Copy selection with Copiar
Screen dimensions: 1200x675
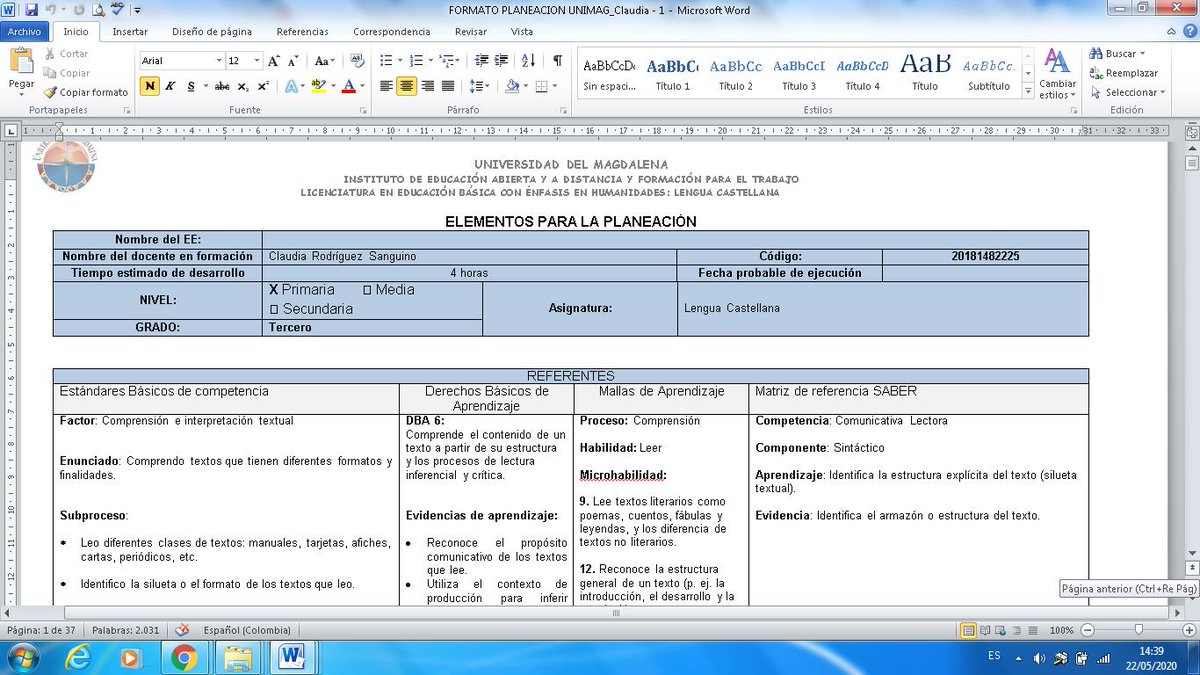pos(66,73)
